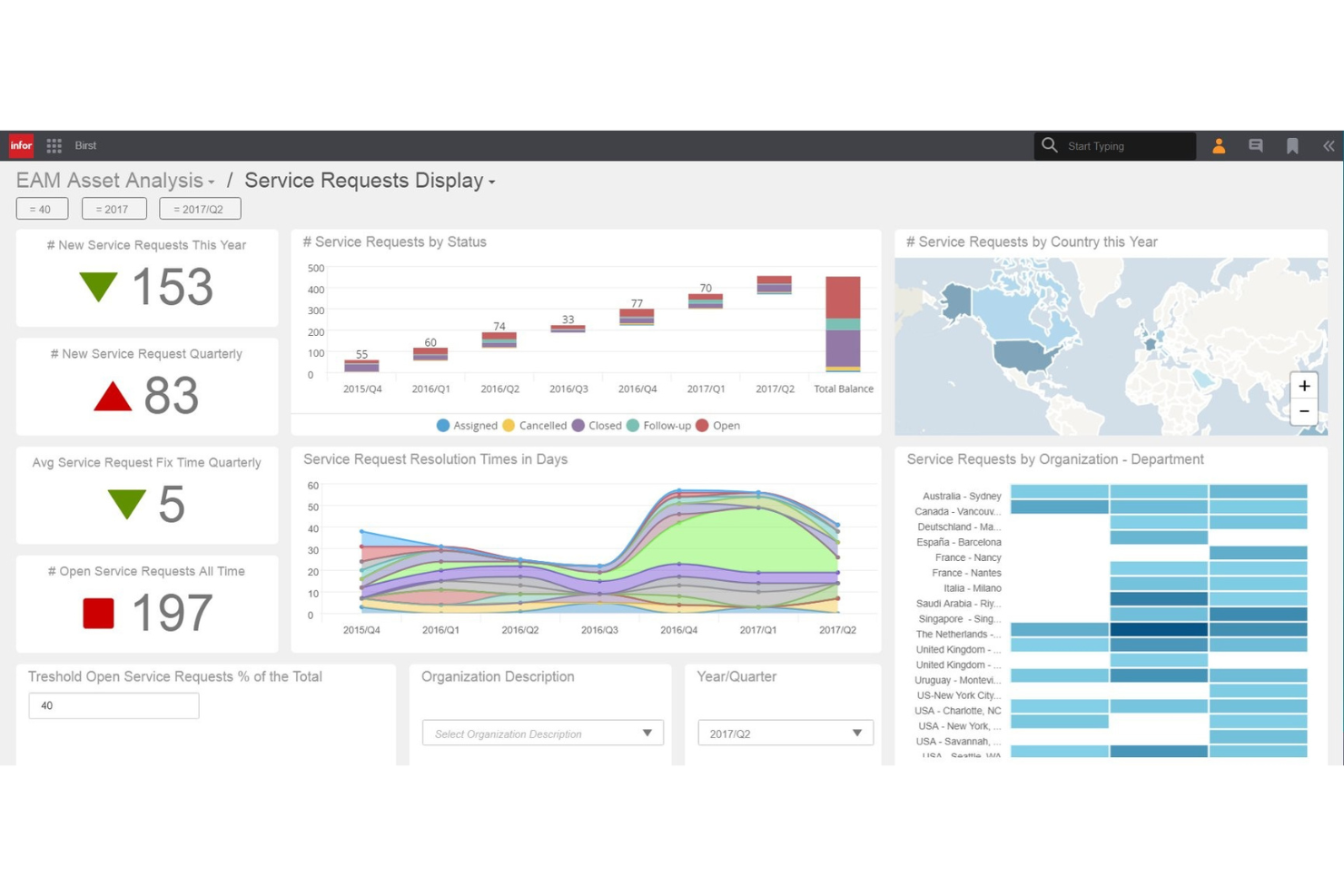The height and width of the screenshot is (896, 1344).
Task: Click red square beside 197
Action: [98, 613]
